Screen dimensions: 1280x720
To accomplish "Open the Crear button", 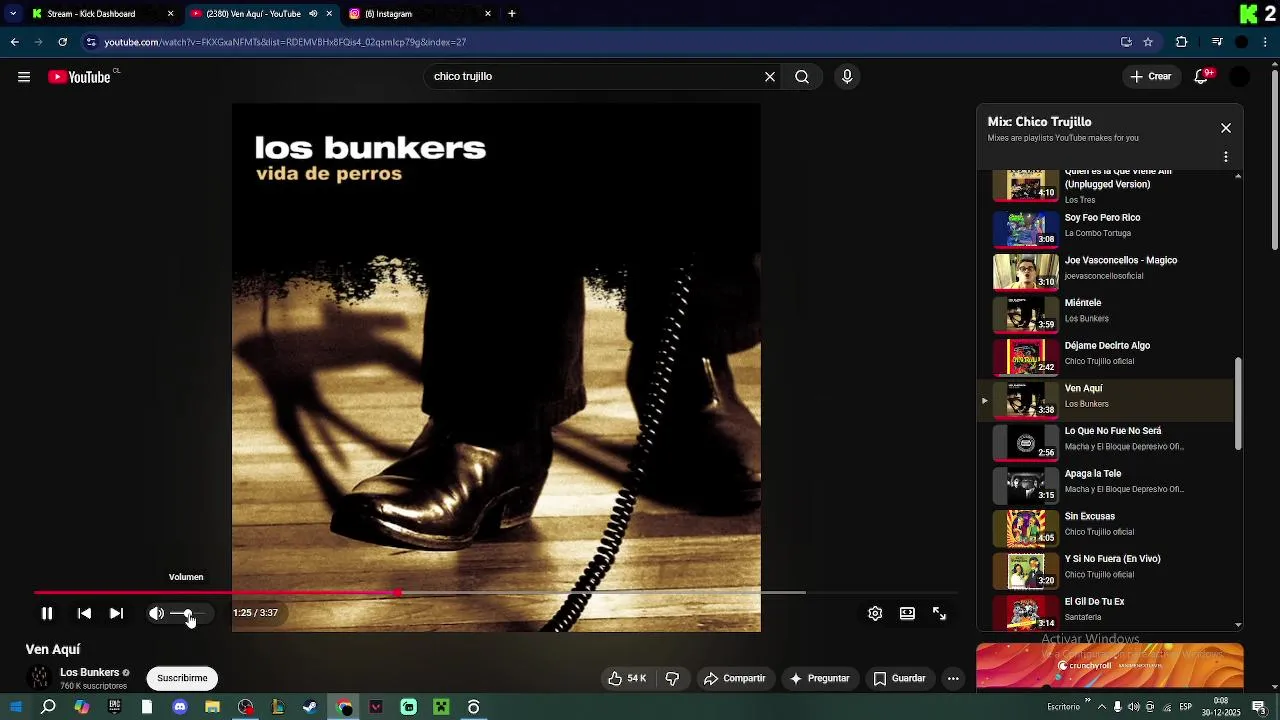I will 1151,77.
